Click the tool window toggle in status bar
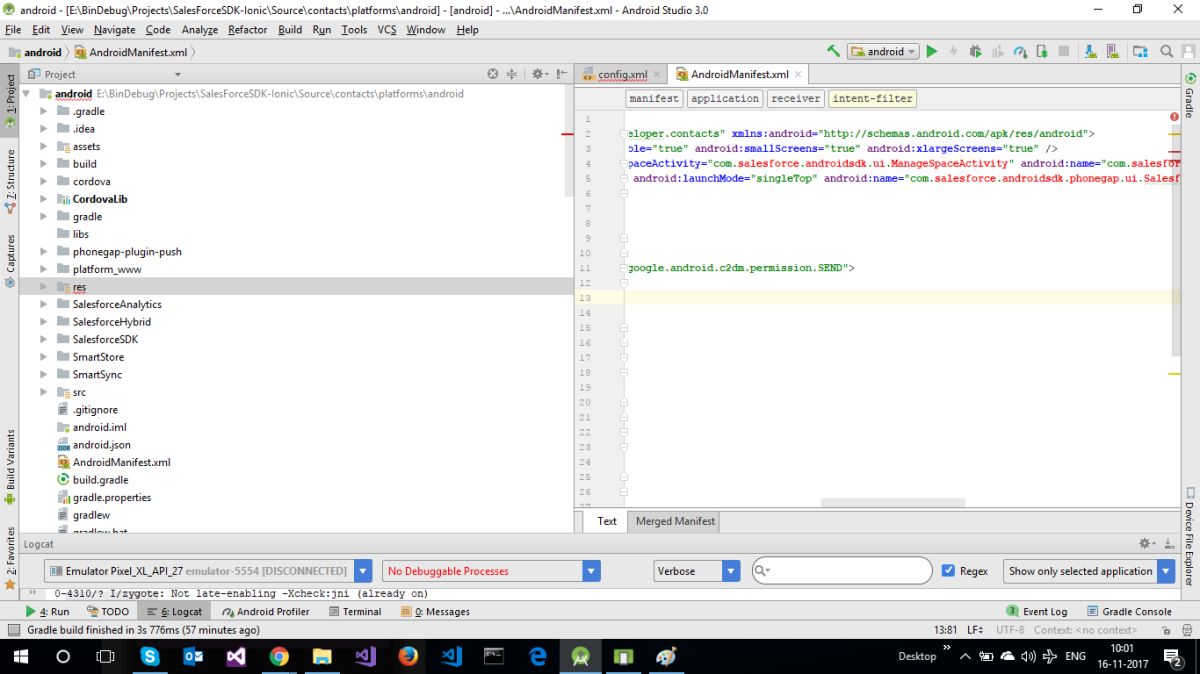The width and height of the screenshot is (1200, 674). (12, 630)
